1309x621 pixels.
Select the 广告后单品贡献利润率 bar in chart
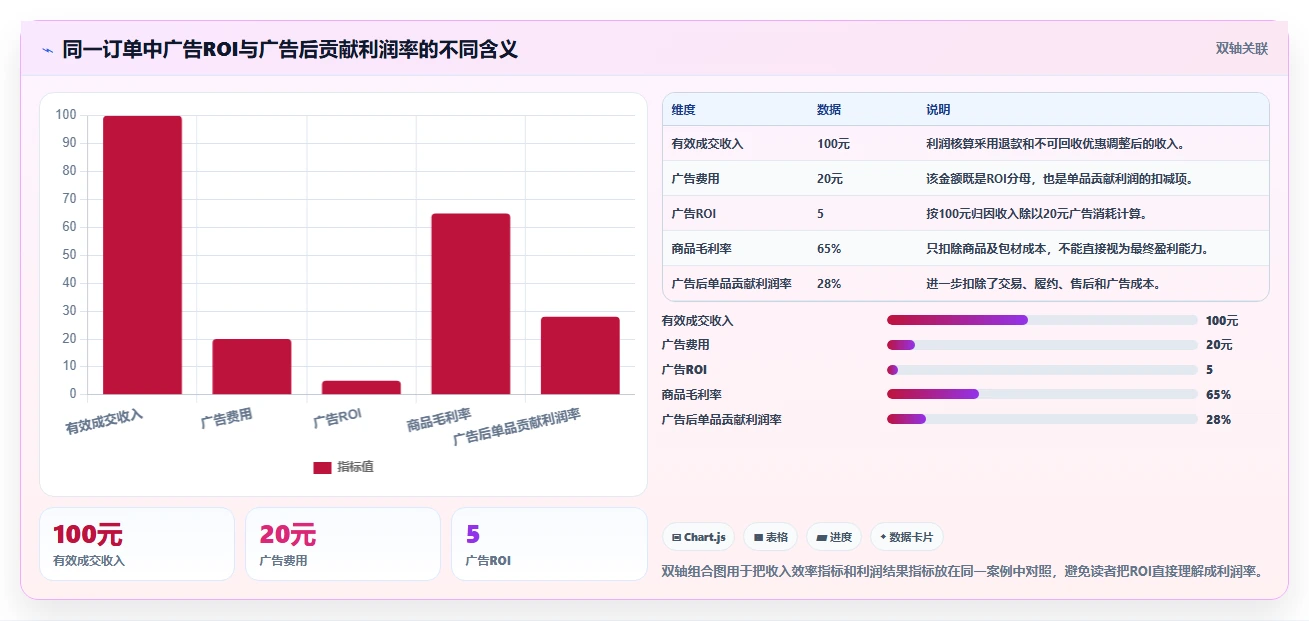point(580,356)
